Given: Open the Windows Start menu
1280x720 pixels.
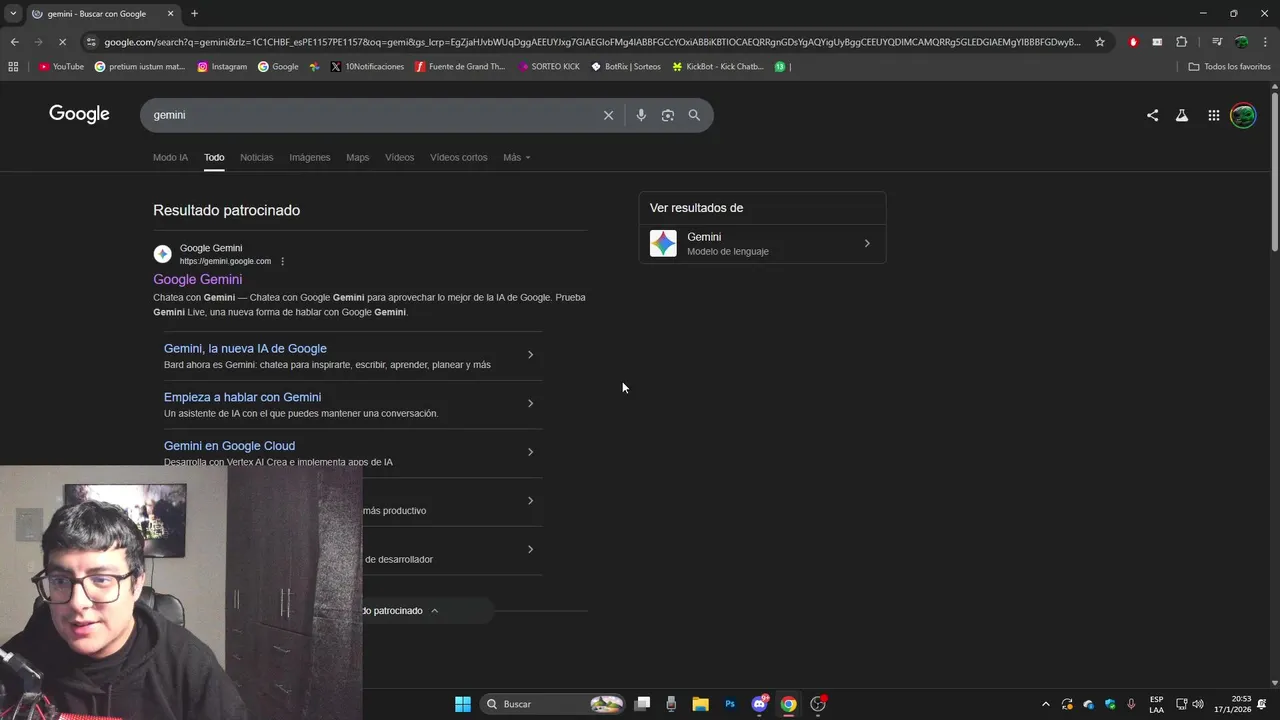Looking at the screenshot, I should pos(463,704).
